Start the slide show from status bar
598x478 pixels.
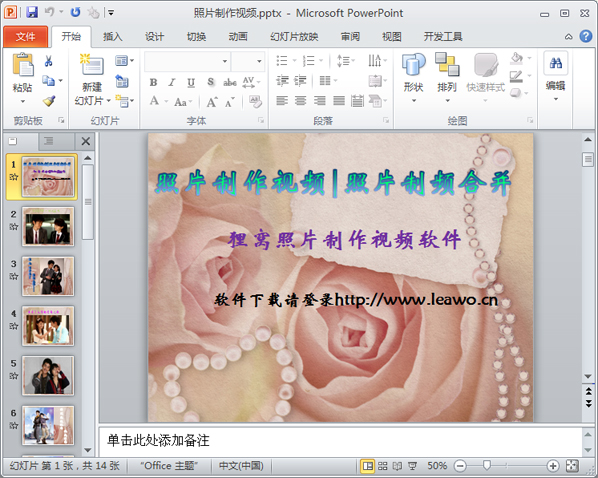click(x=412, y=466)
